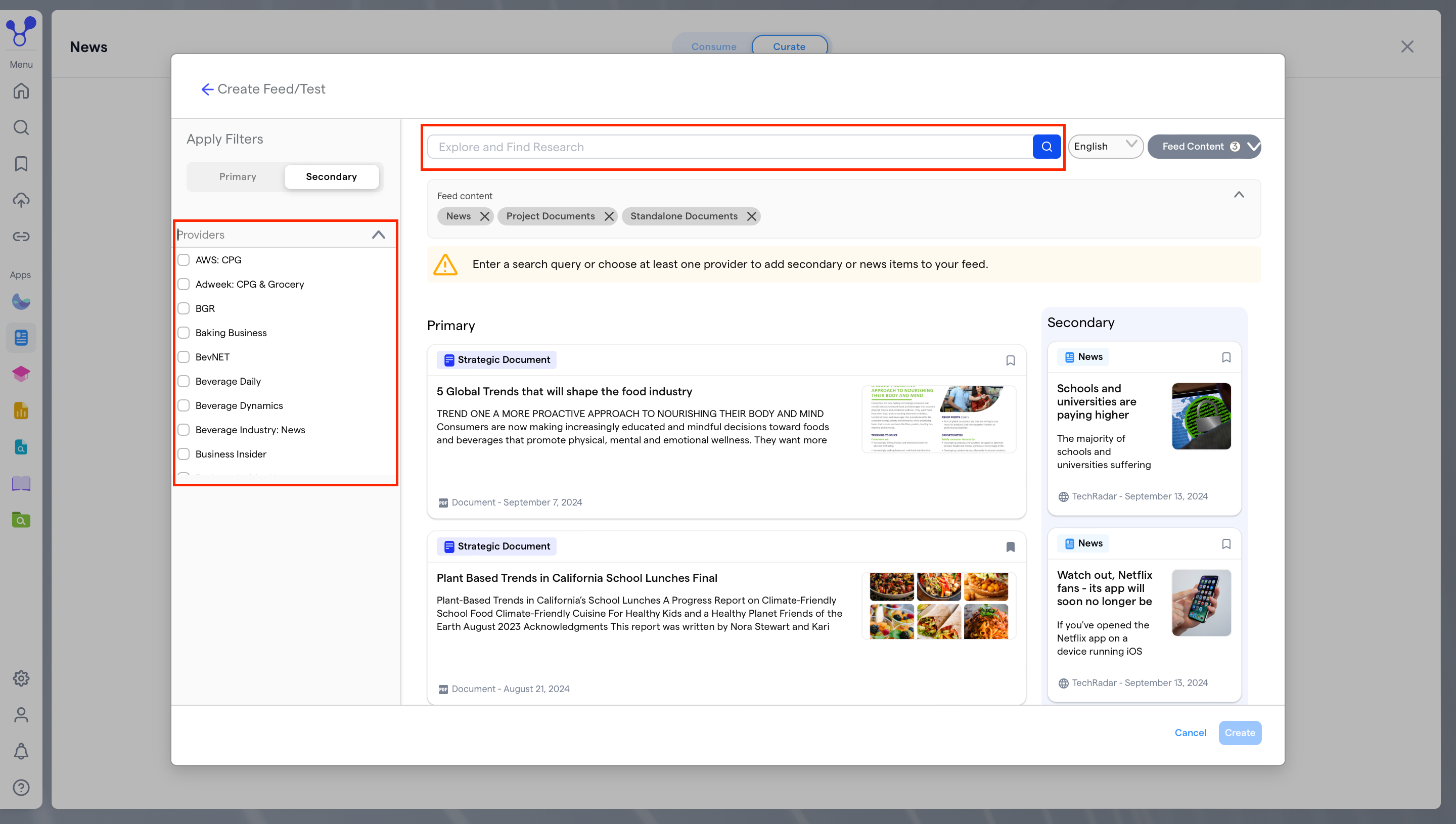
Task: Bookmark the 5 Global Trends document
Action: click(x=1010, y=360)
